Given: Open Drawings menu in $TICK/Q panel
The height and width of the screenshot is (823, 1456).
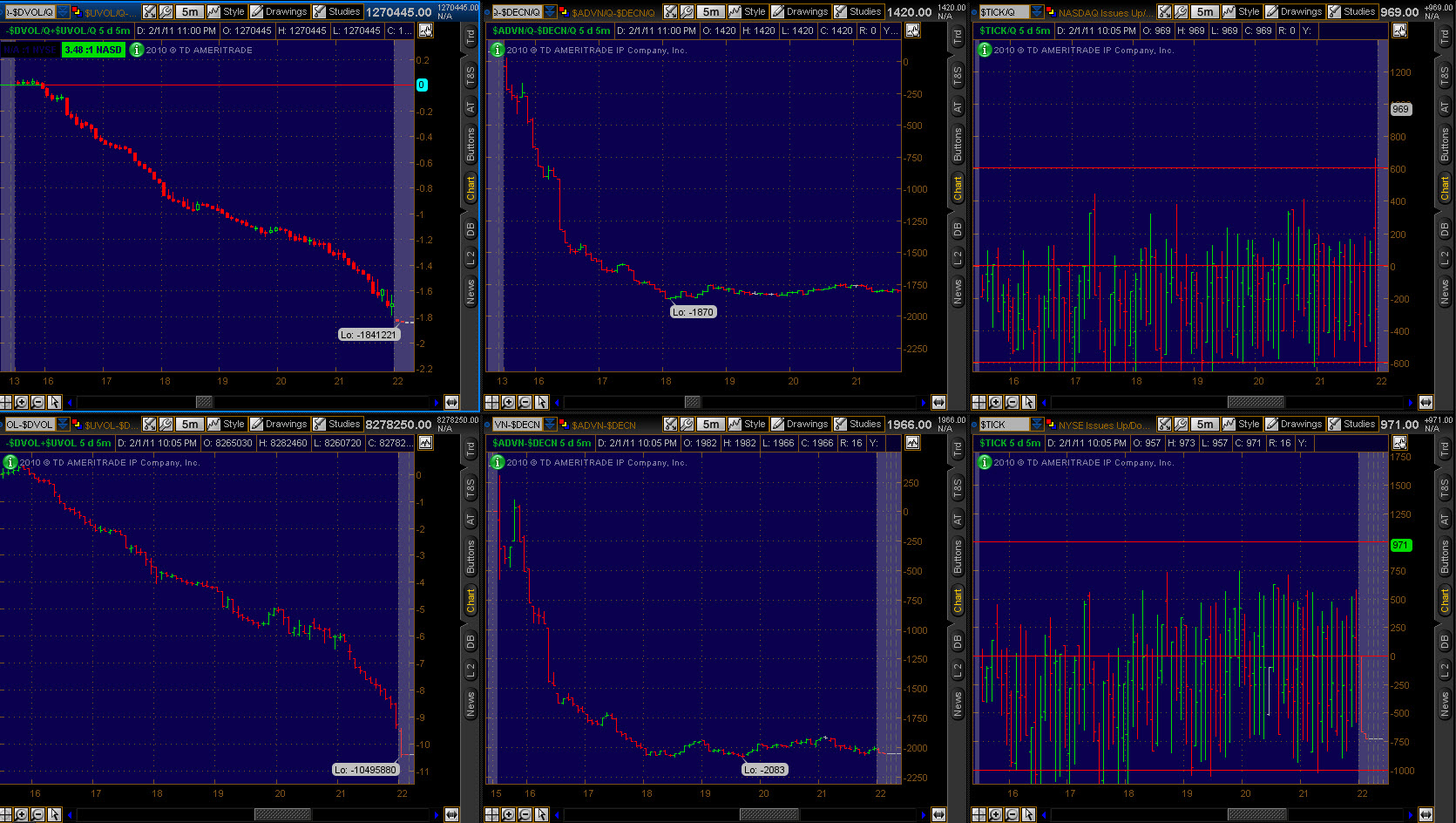Looking at the screenshot, I should pyautogui.click(x=1294, y=11).
